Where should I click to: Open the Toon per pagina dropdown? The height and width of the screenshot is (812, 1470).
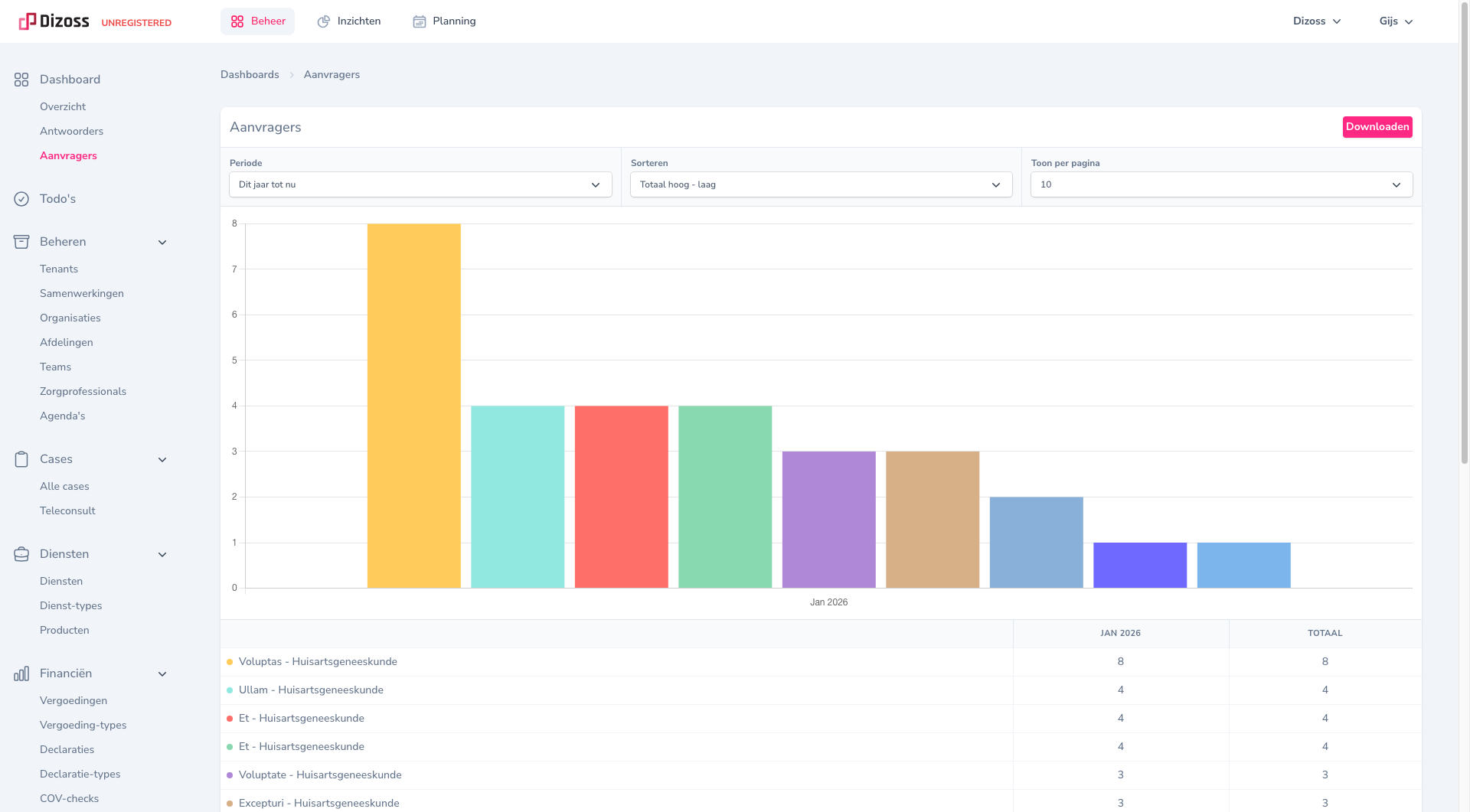[1221, 184]
